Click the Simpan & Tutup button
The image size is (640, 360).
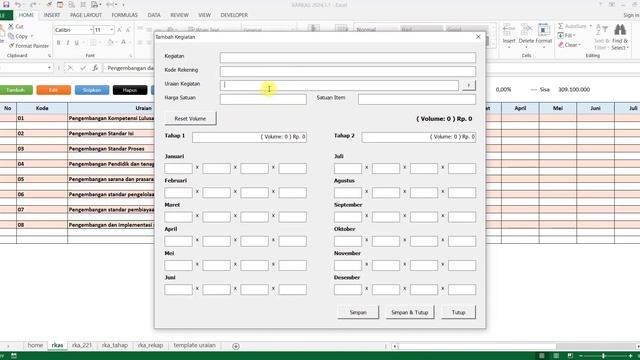coord(410,312)
